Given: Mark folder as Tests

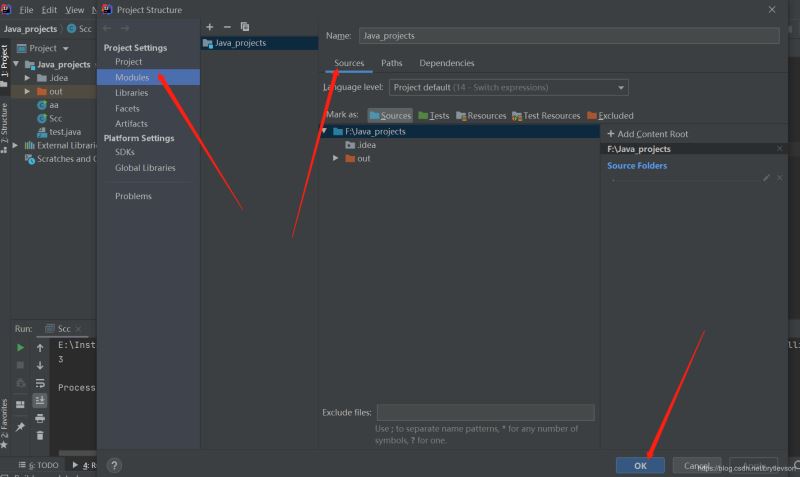Looking at the screenshot, I should [x=434, y=115].
